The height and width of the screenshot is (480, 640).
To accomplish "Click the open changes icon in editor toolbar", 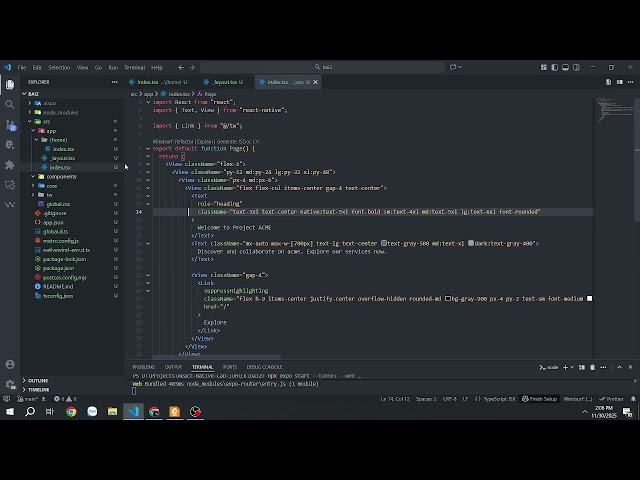I will pyautogui.click(x=609, y=82).
